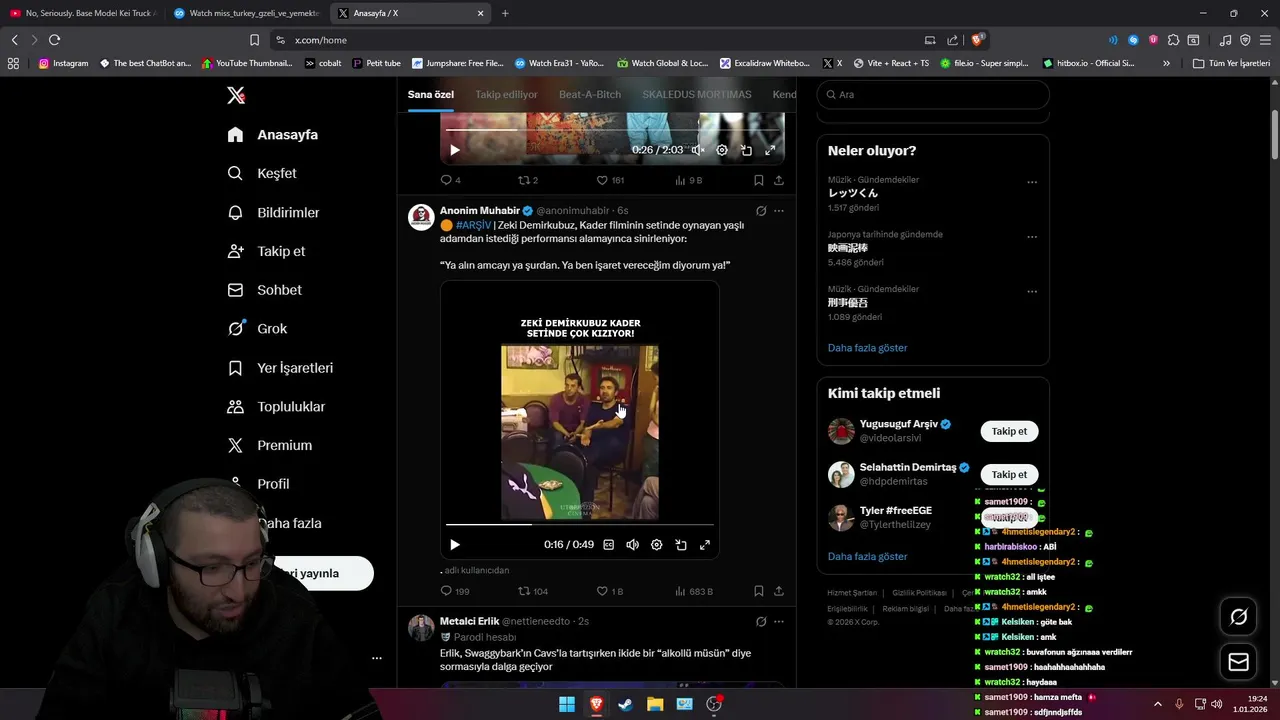Show more trends under Neler oluyor
This screenshot has width=1280, height=720.
tap(867, 348)
